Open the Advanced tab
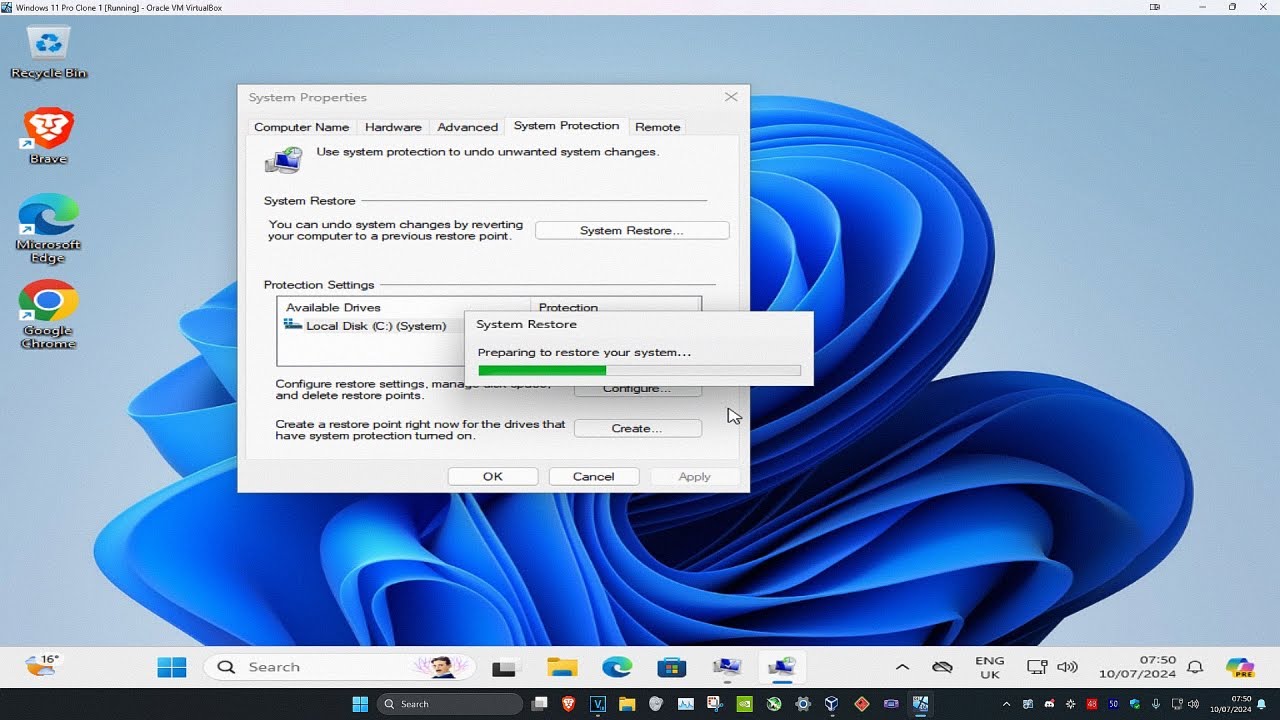This screenshot has height=720, width=1280. [467, 127]
